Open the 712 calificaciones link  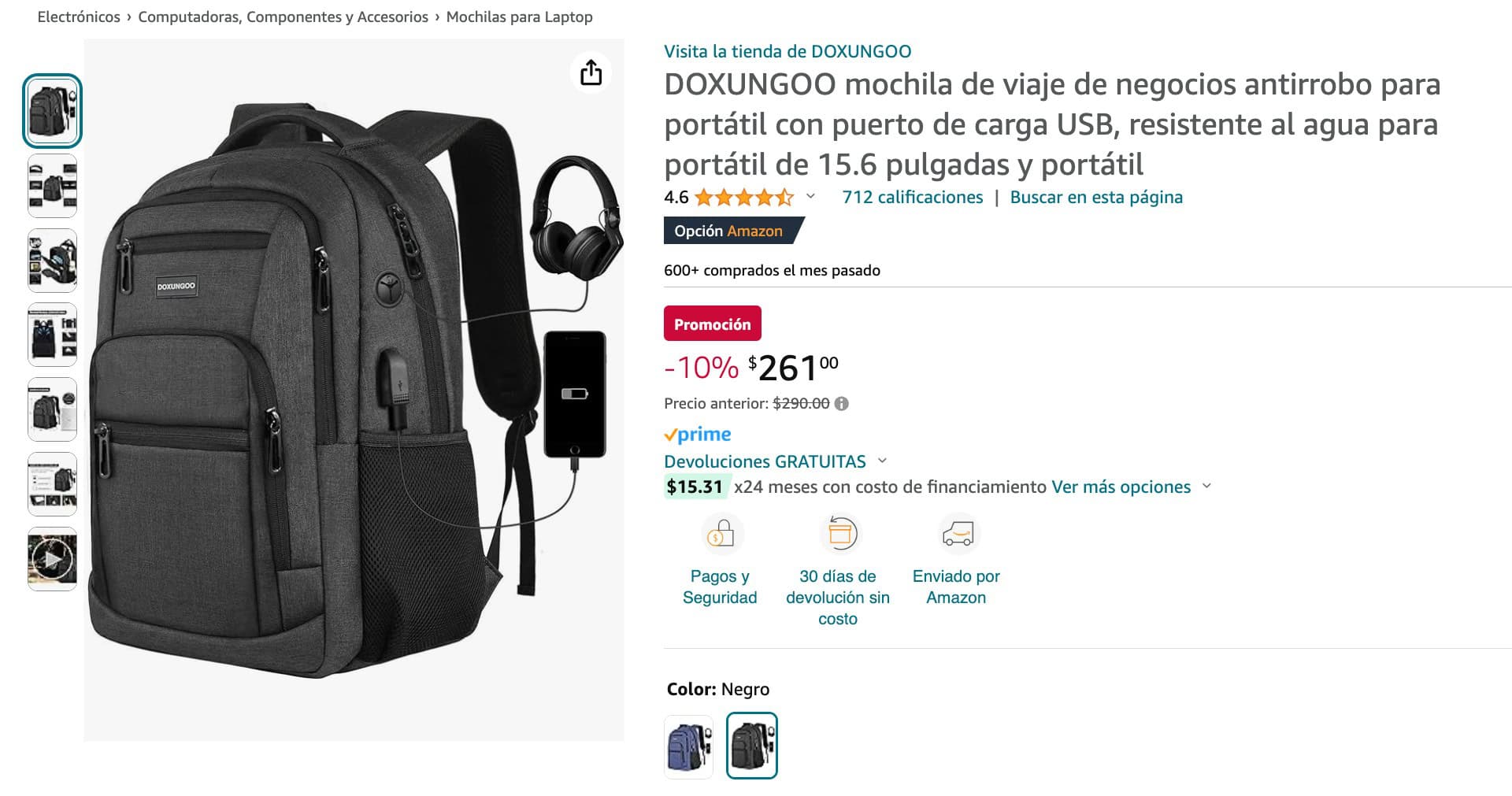(913, 197)
